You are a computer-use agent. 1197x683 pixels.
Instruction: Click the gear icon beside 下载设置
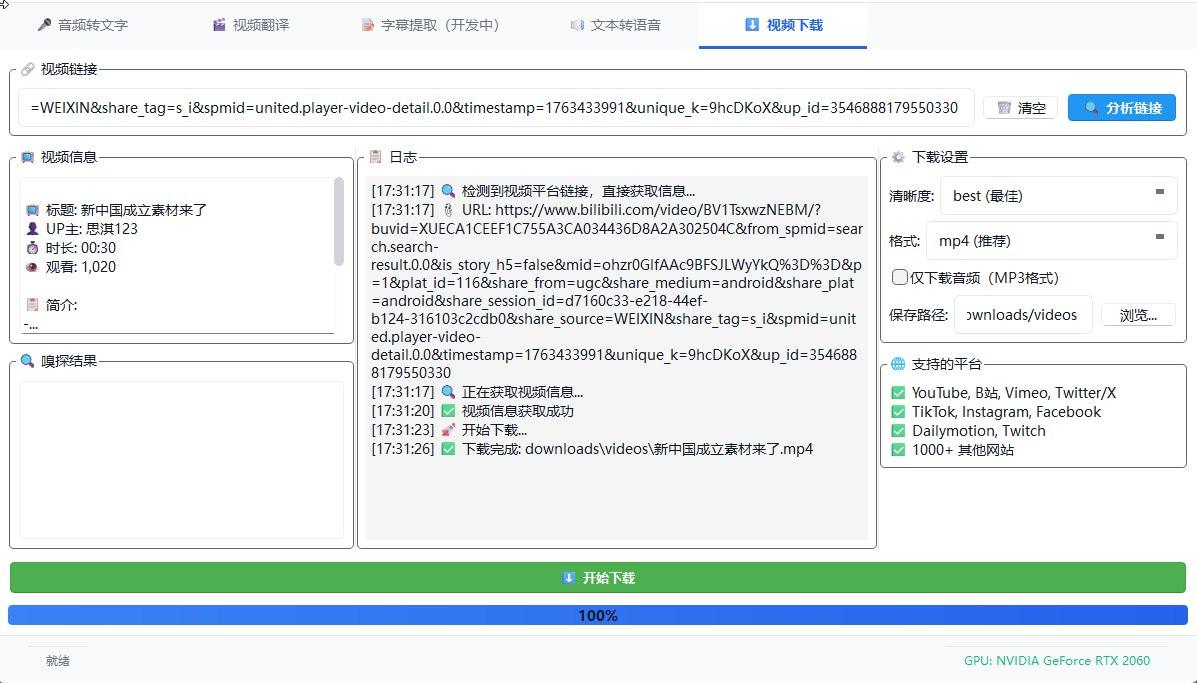(899, 157)
